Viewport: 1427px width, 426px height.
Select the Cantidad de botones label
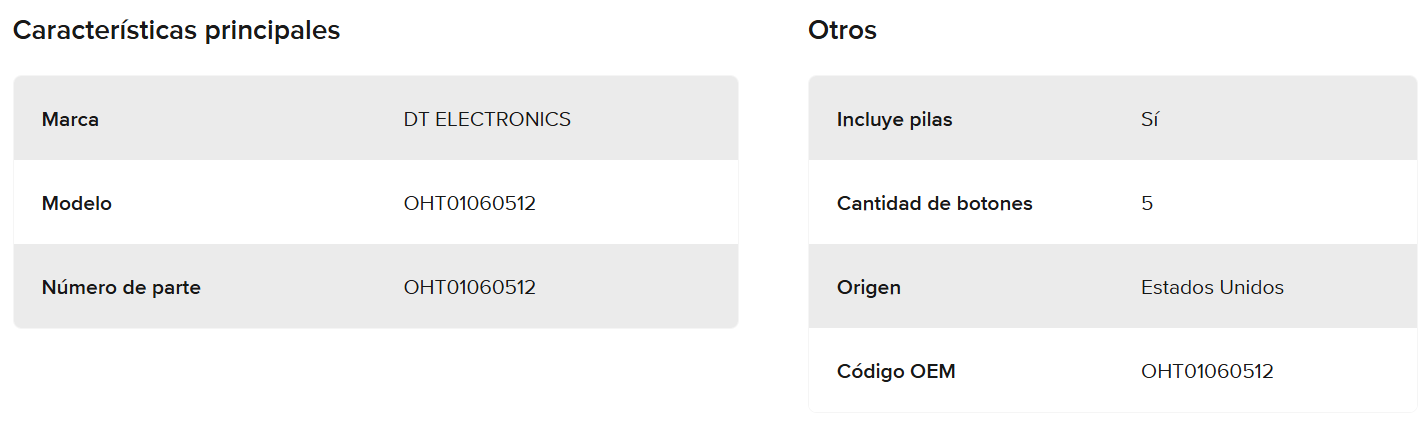point(934,204)
